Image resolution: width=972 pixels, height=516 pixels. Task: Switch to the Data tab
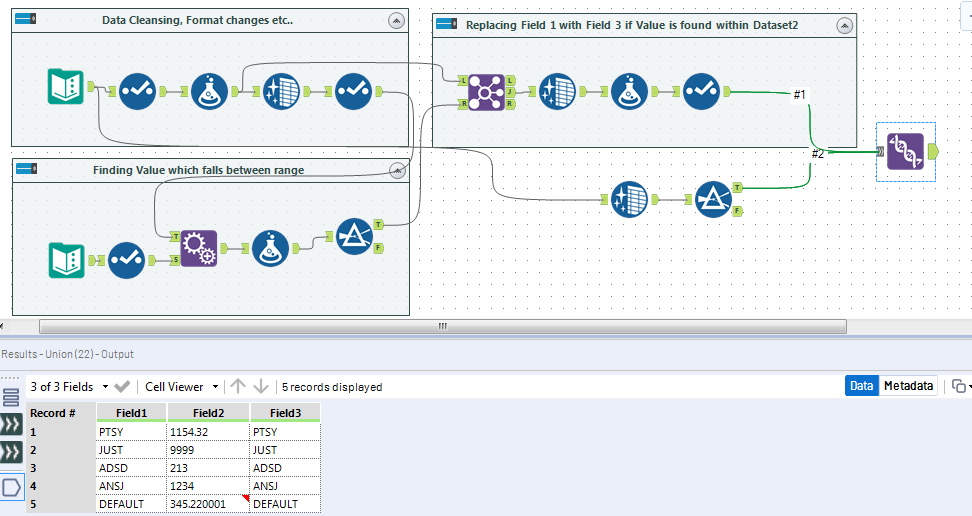(x=862, y=386)
